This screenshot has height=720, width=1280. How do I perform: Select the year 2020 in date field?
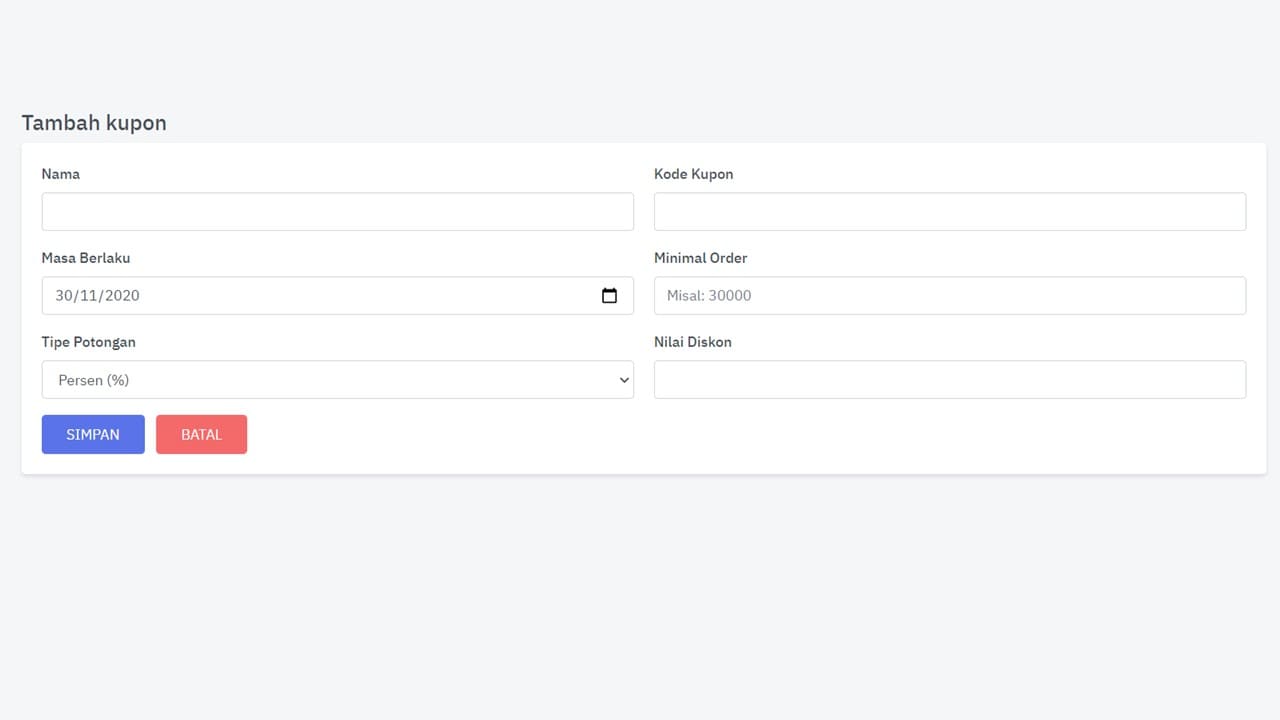point(121,296)
